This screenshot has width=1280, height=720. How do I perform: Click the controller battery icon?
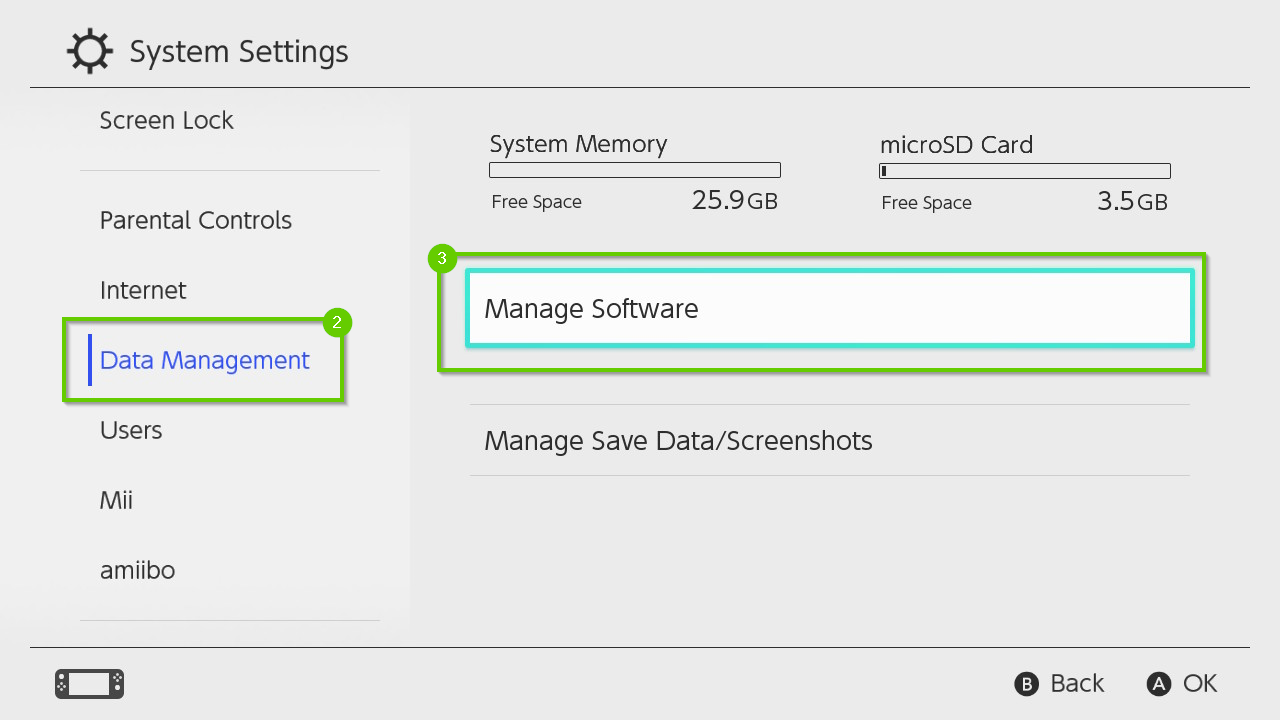(88, 684)
